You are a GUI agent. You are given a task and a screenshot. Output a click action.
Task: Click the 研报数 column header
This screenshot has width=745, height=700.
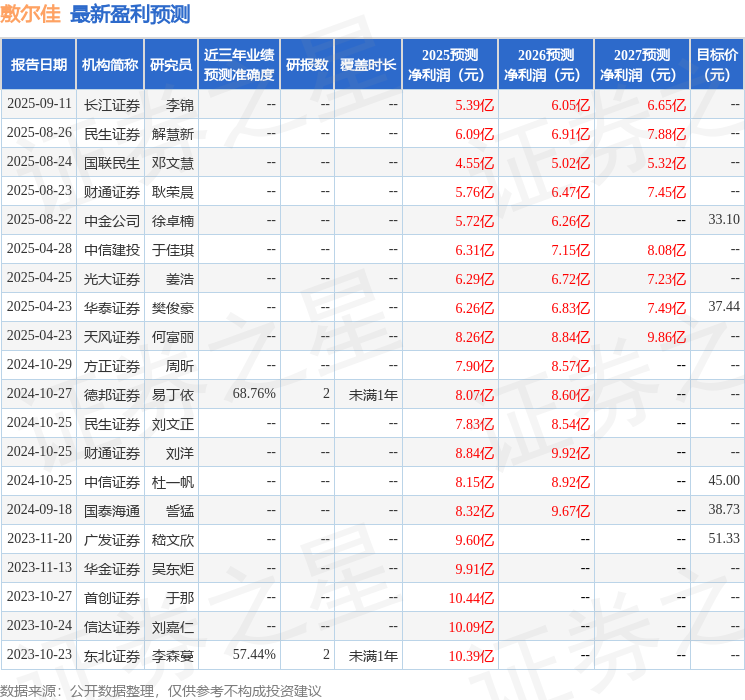(307, 64)
